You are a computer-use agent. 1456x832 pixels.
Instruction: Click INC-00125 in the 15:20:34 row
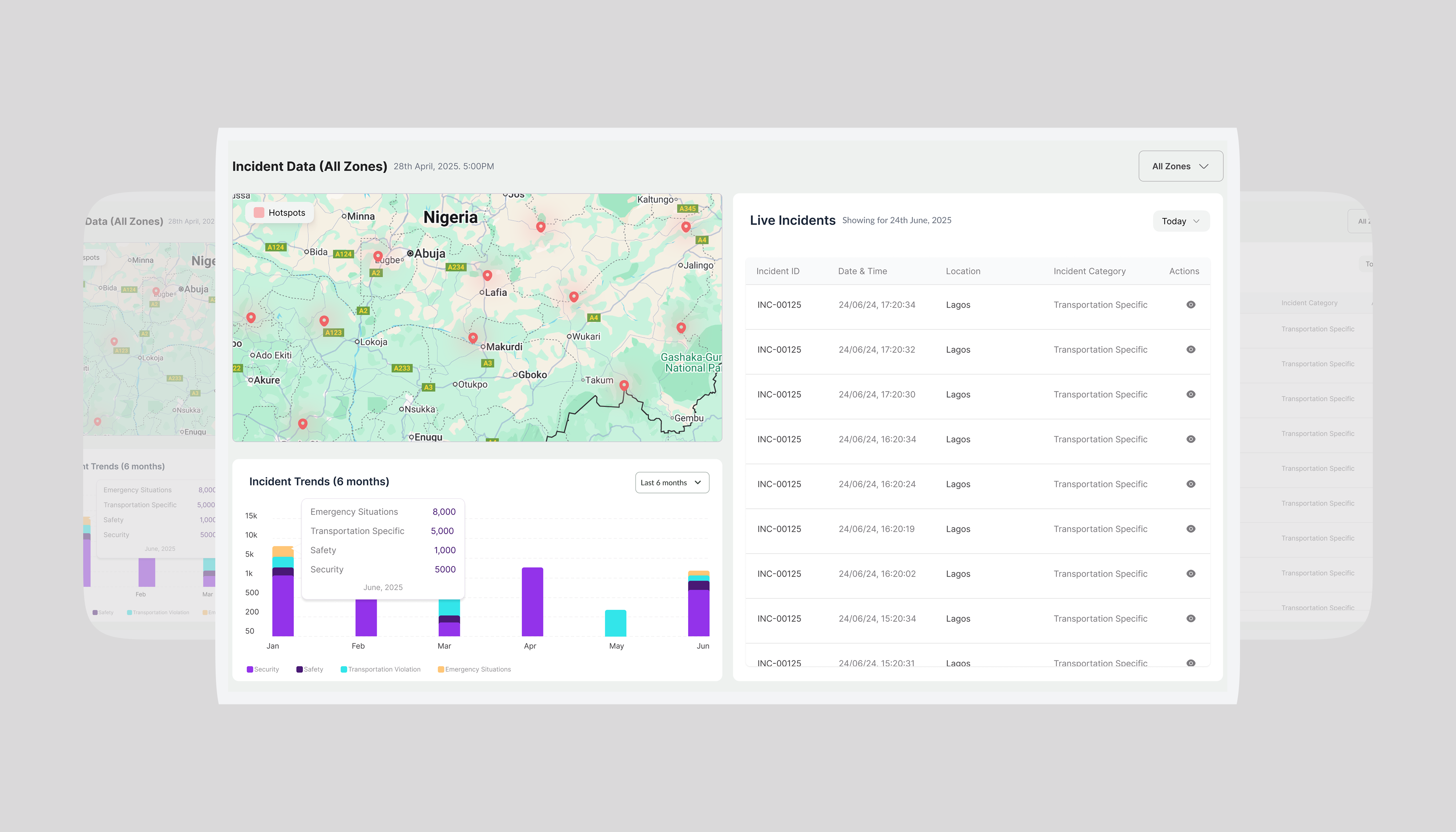coord(779,619)
